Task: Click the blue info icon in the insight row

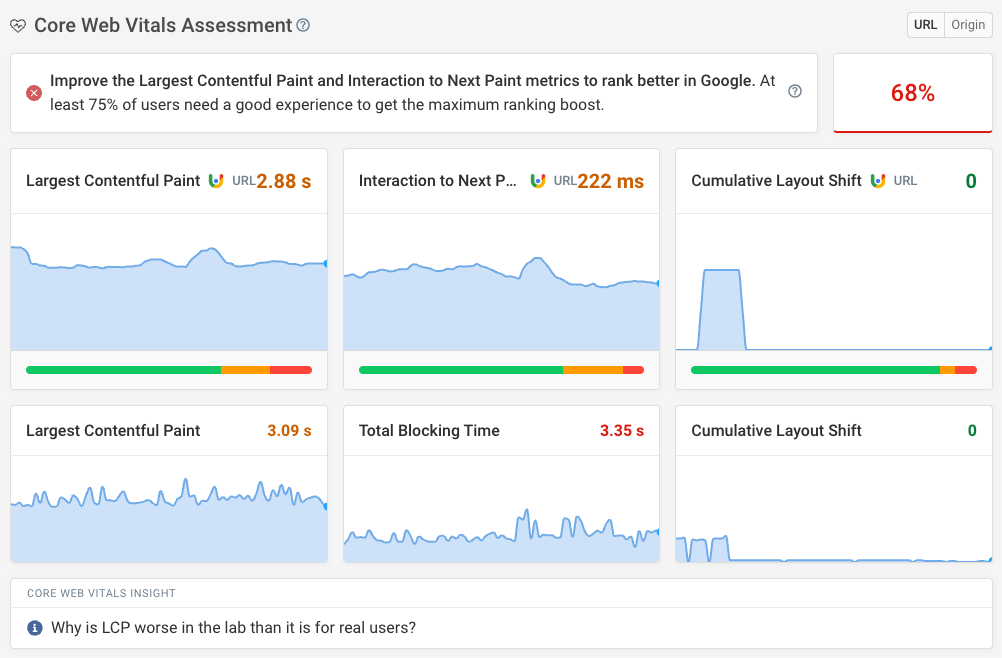Action: click(37, 628)
